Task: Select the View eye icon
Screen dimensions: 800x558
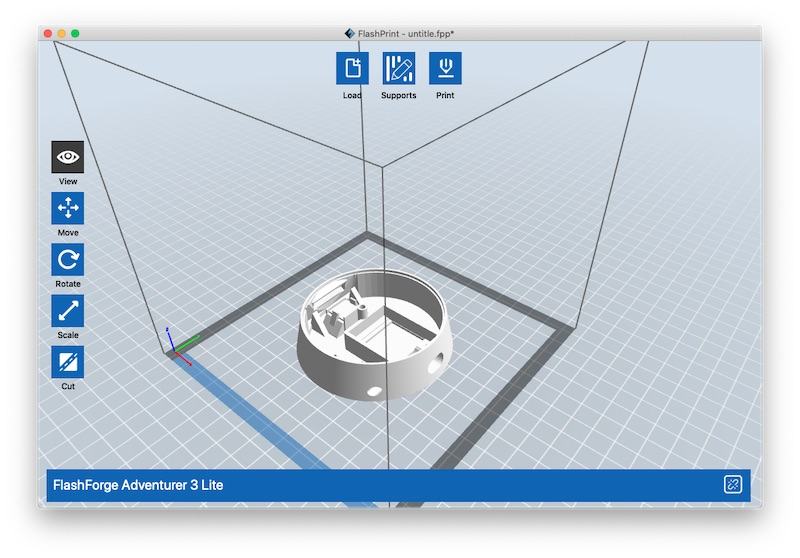Action: point(68,157)
